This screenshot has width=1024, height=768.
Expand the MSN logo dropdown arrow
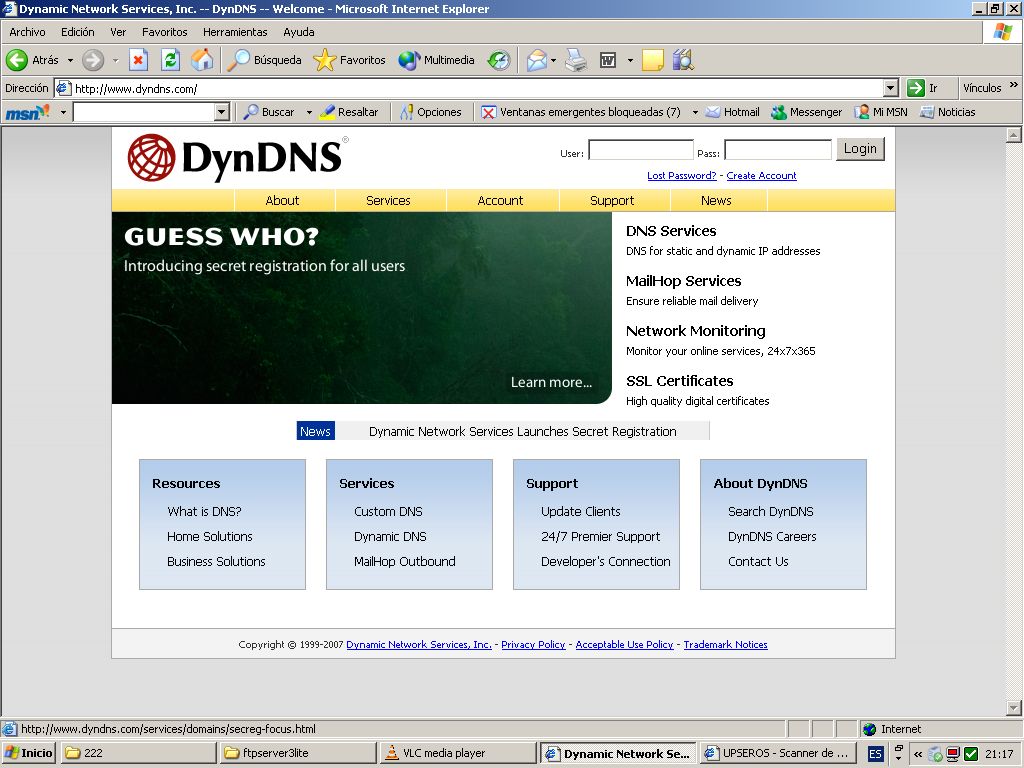tap(63, 112)
